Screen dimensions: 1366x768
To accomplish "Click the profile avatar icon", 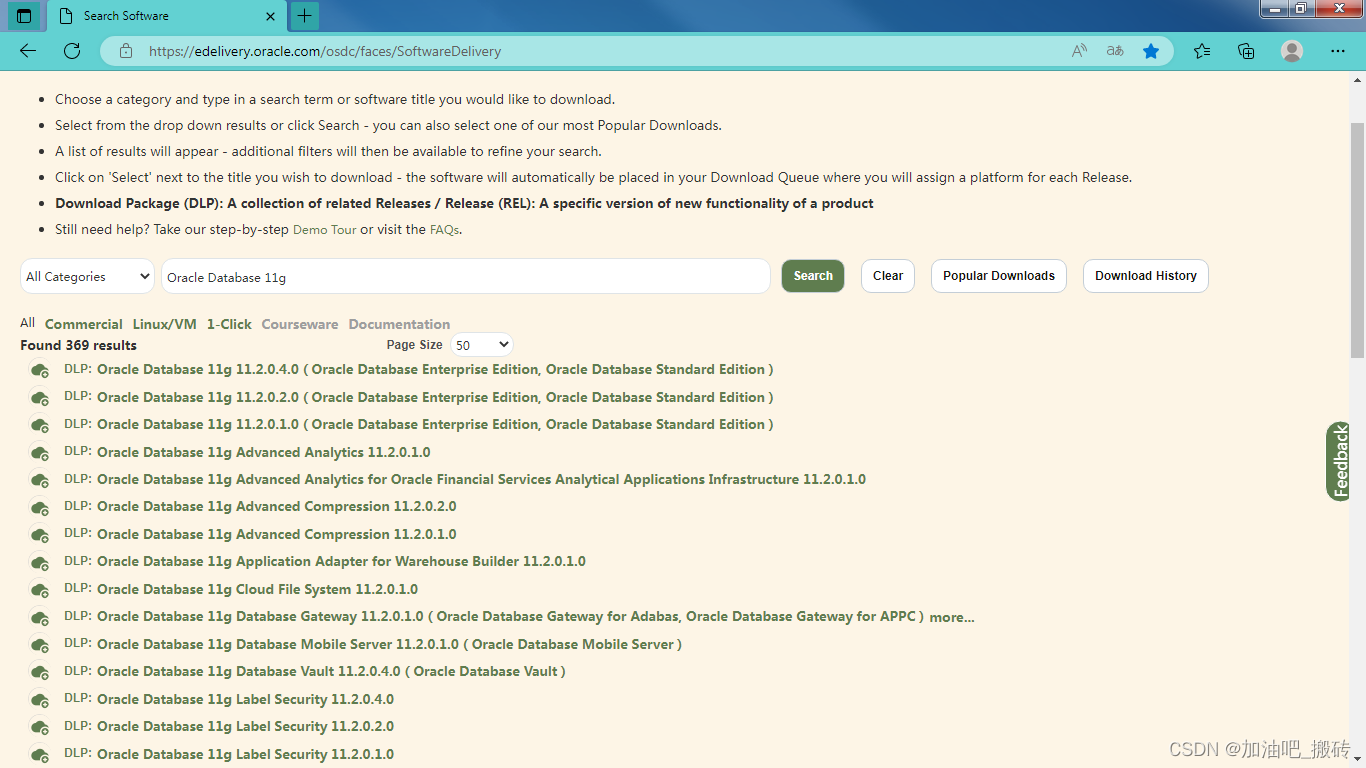I will (1291, 51).
